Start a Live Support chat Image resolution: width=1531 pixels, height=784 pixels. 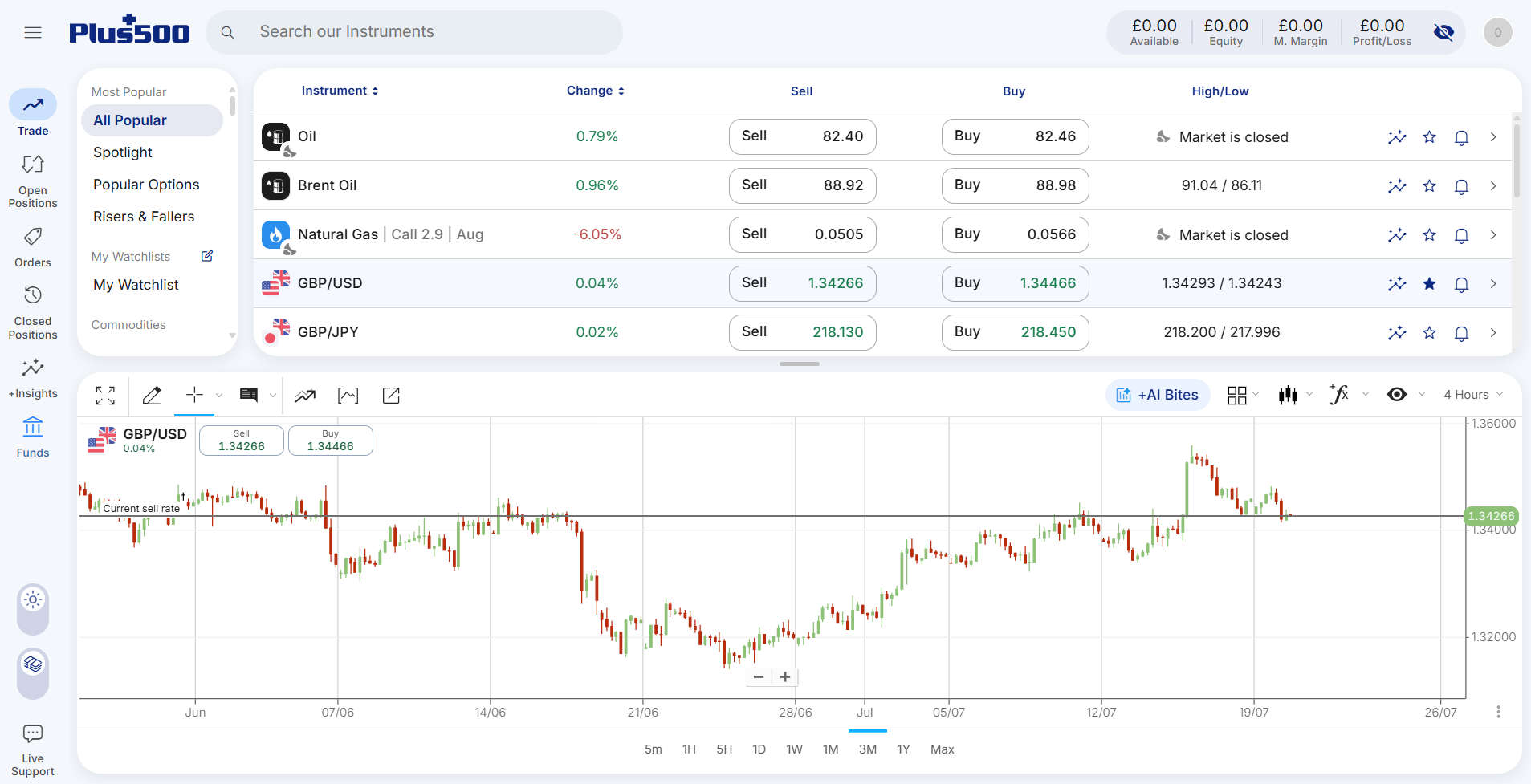point(33,750)
